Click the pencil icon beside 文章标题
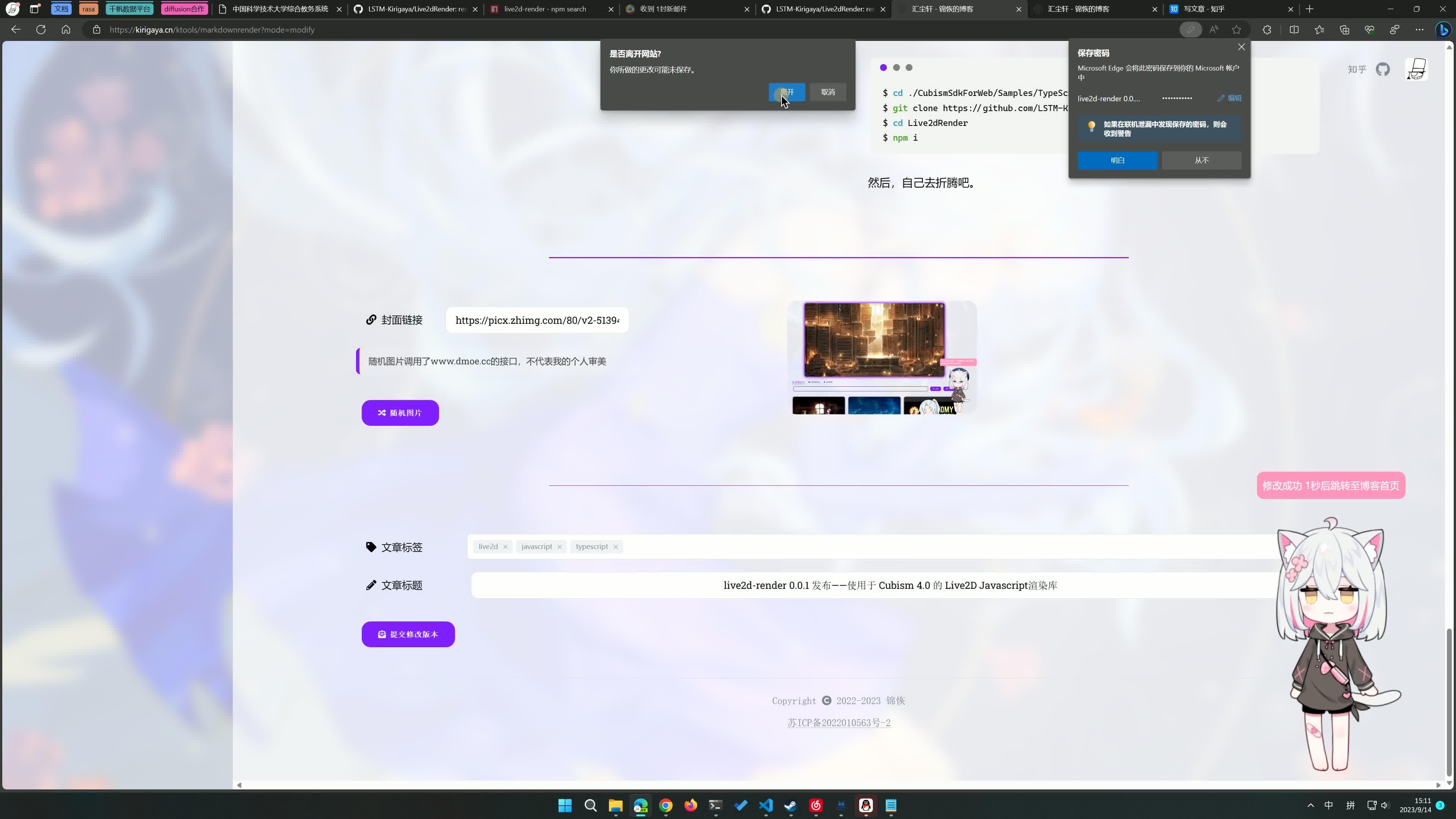1456x819 pixels. [371, 585]
